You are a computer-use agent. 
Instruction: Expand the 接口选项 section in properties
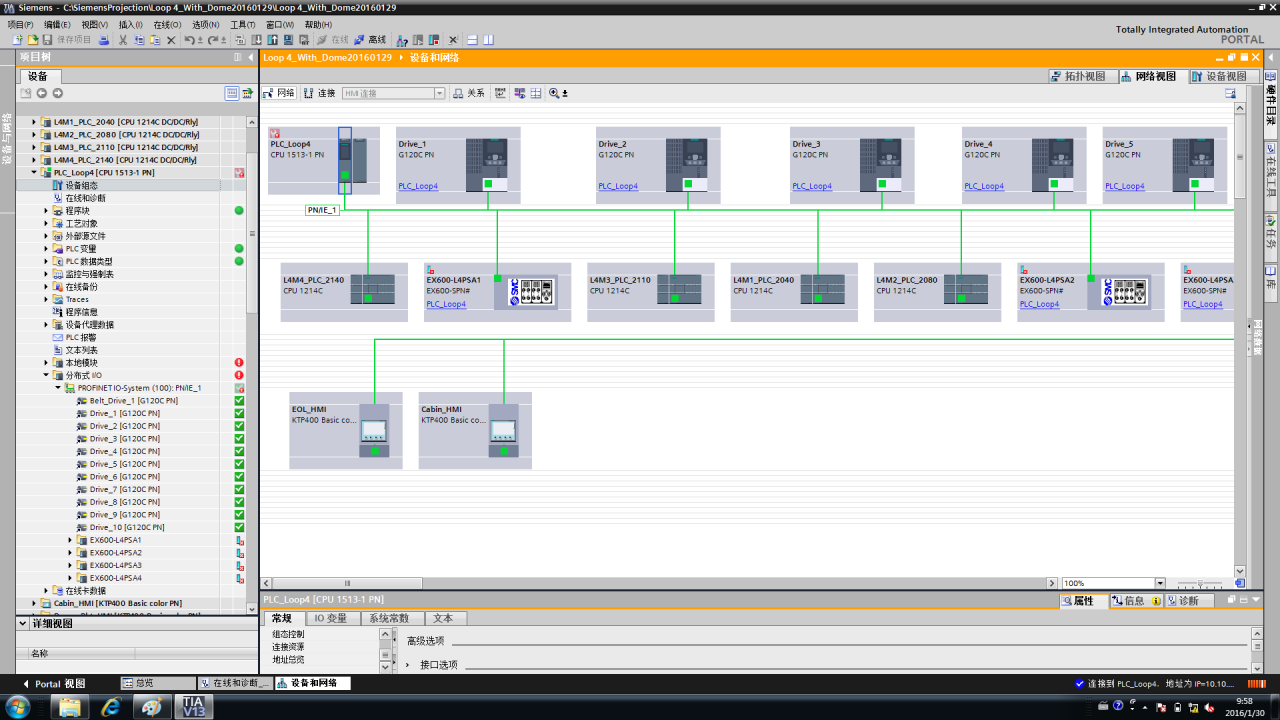click(408, 665)
